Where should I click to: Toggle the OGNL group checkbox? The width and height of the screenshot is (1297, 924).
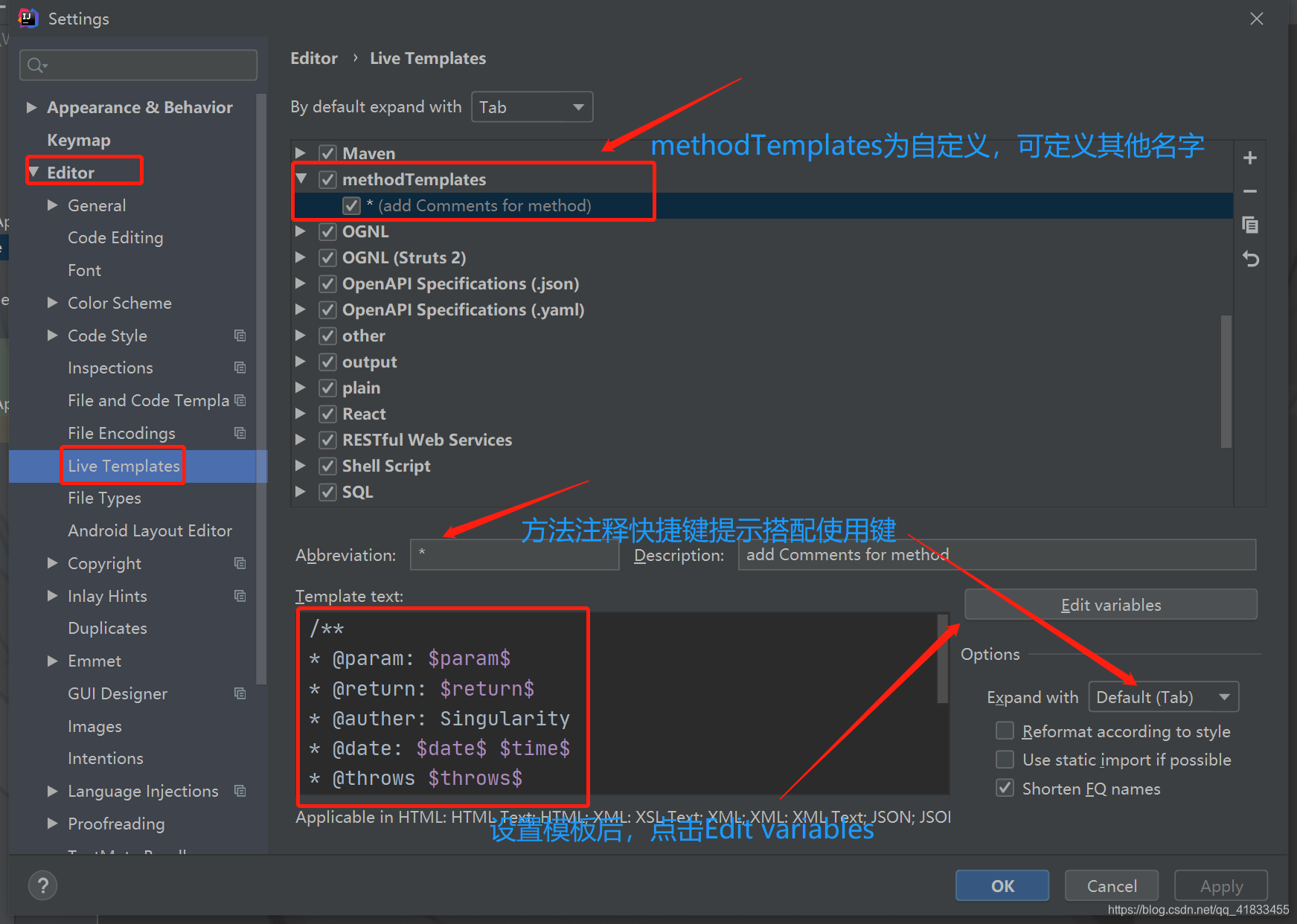tap(327, 231)
